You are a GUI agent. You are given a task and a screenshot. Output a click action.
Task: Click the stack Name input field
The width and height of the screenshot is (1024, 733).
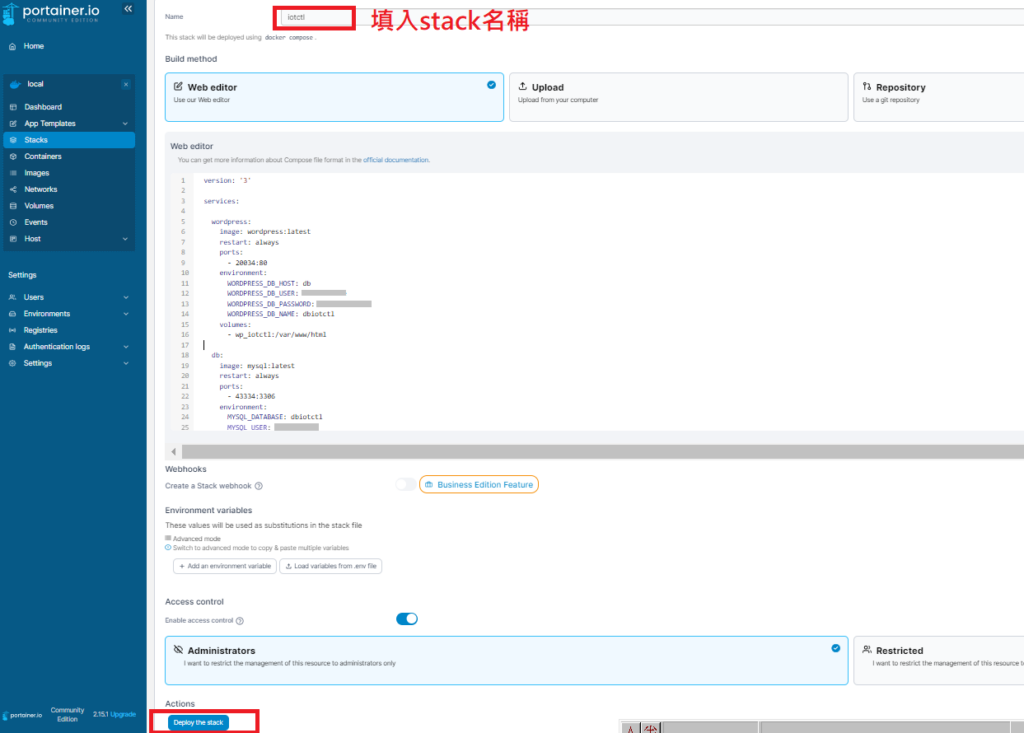point(313,17)
